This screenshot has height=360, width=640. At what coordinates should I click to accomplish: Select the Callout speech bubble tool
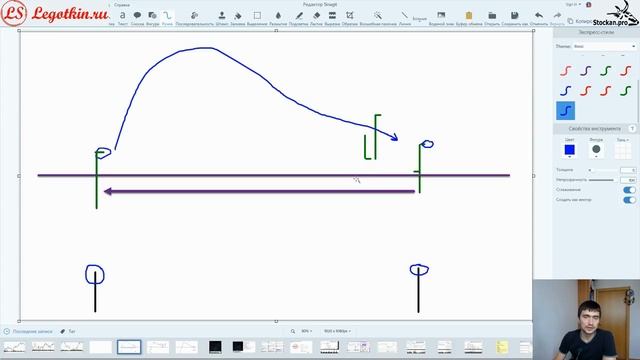(138, 18)
